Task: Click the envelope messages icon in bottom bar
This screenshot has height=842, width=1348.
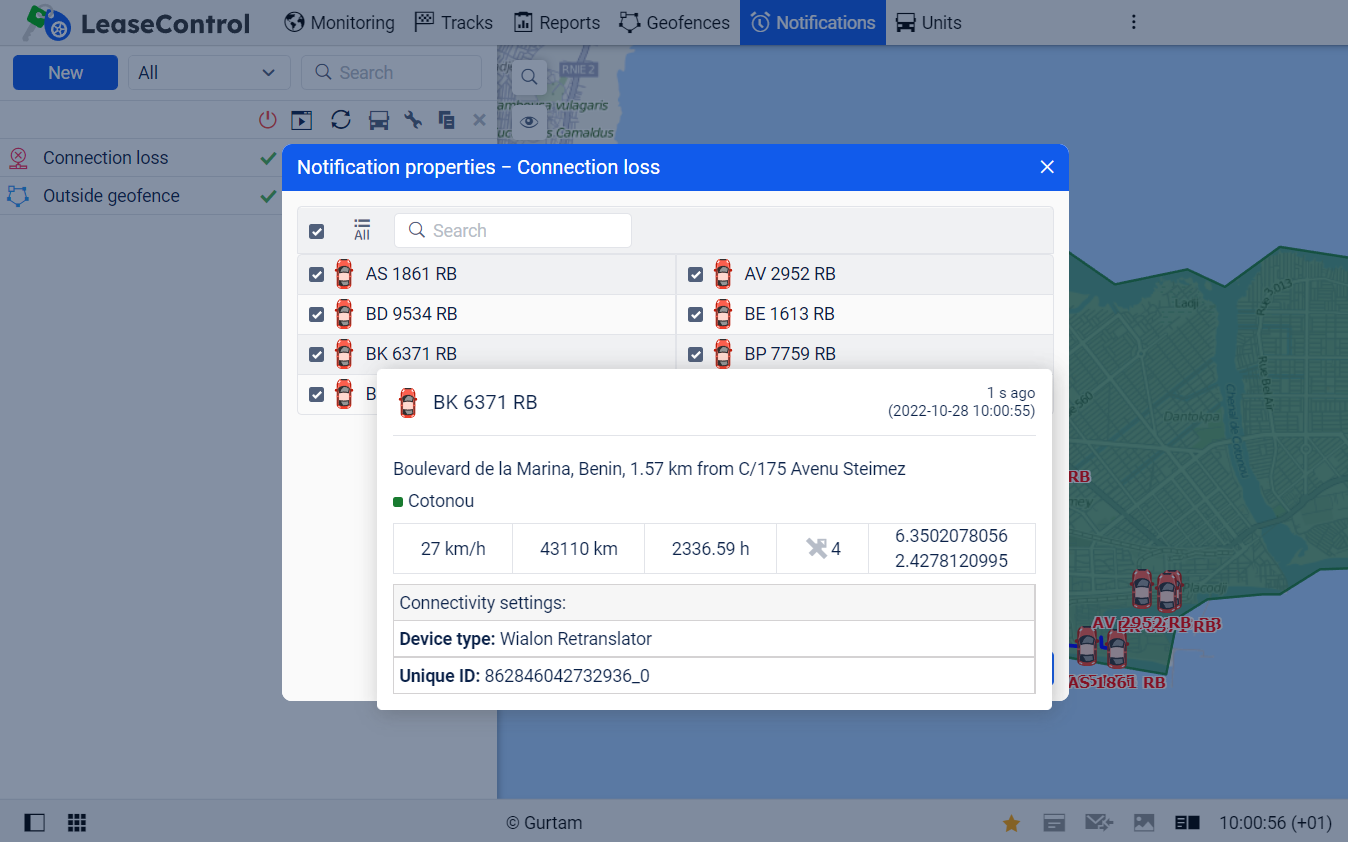Action: (x=1098, y=823)
